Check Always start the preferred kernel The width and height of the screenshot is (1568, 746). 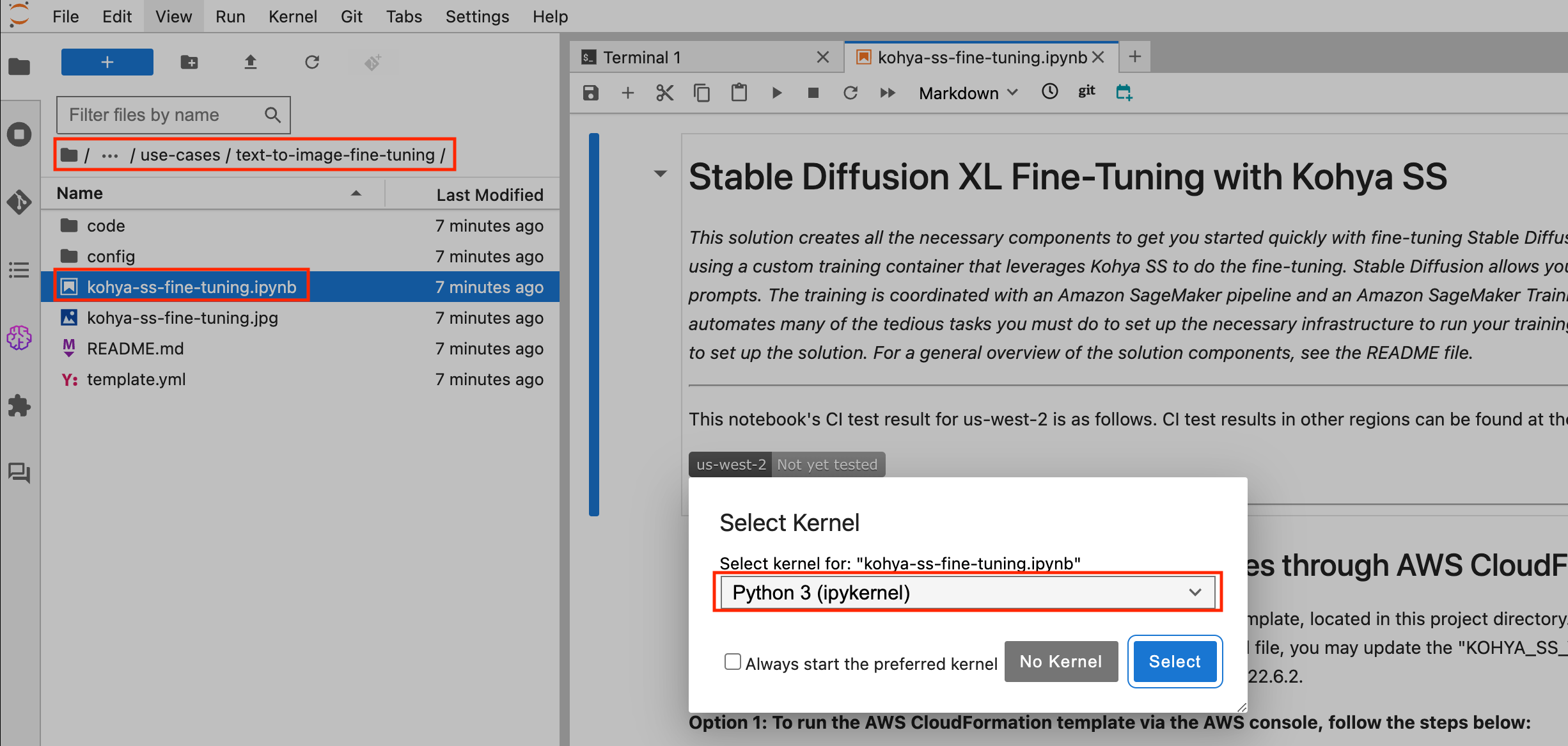click(x=732, y=662)
